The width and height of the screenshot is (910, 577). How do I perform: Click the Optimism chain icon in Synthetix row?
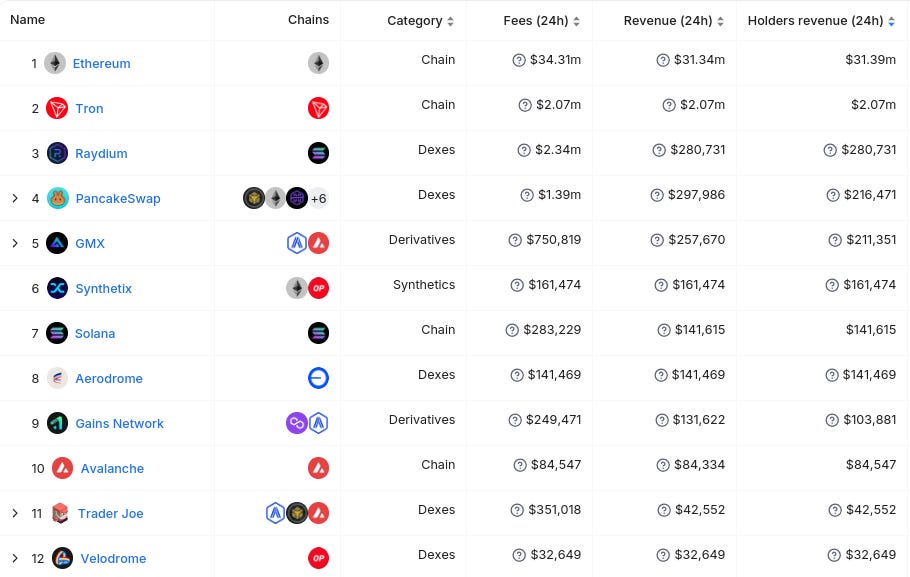pos(318,288)
